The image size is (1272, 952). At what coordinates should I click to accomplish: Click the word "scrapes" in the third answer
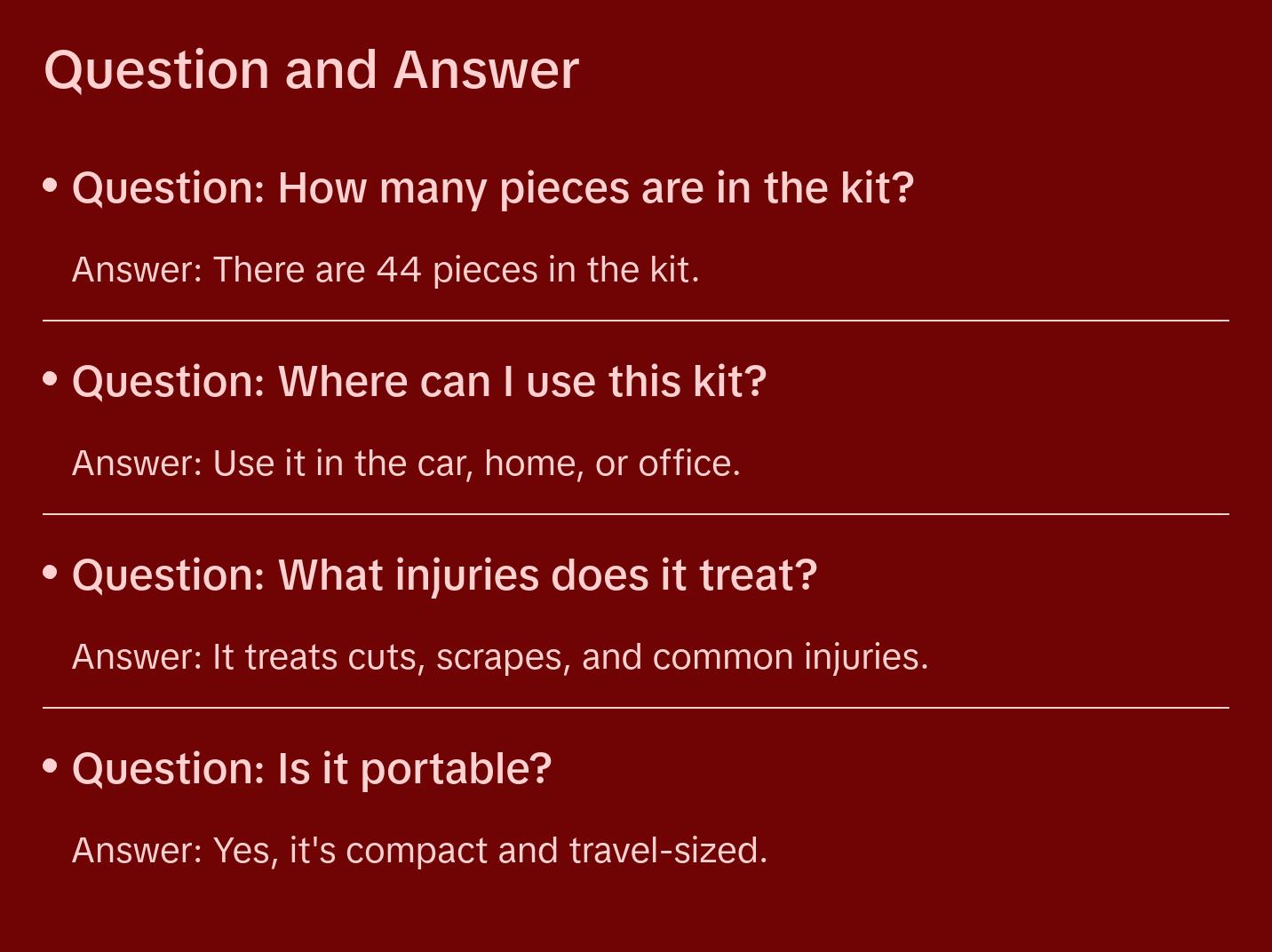(501, 657)
